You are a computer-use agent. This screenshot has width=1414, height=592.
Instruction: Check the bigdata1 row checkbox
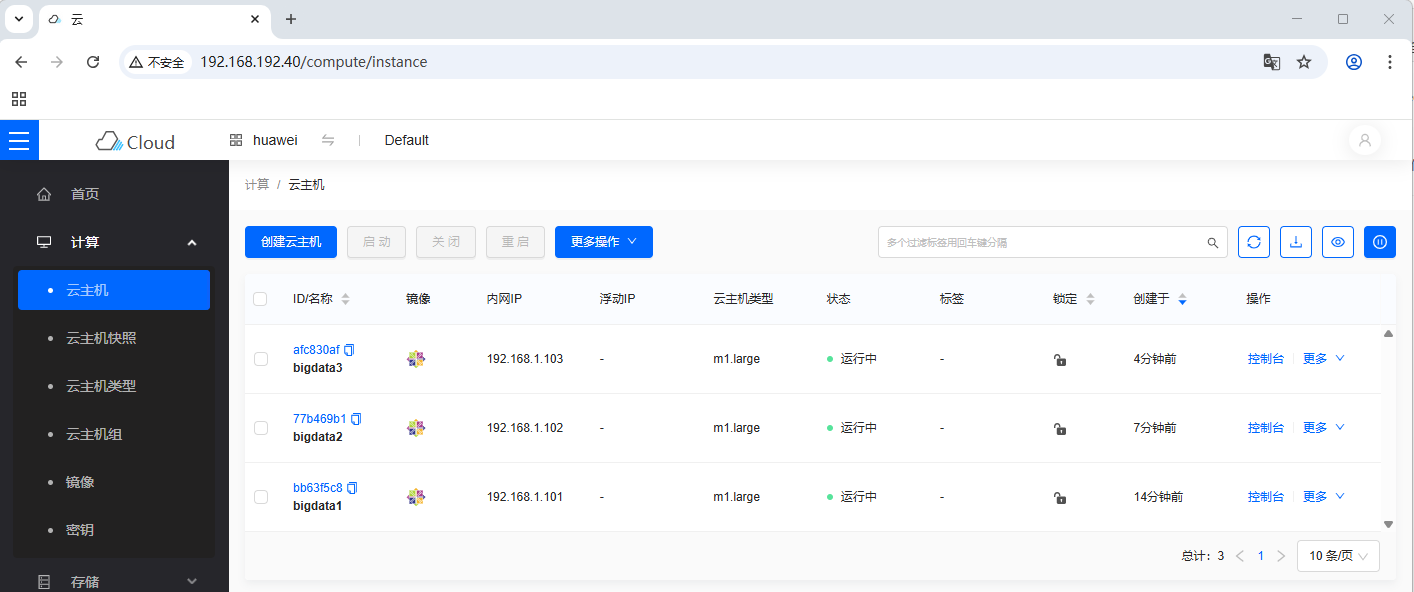click(261, 497)
